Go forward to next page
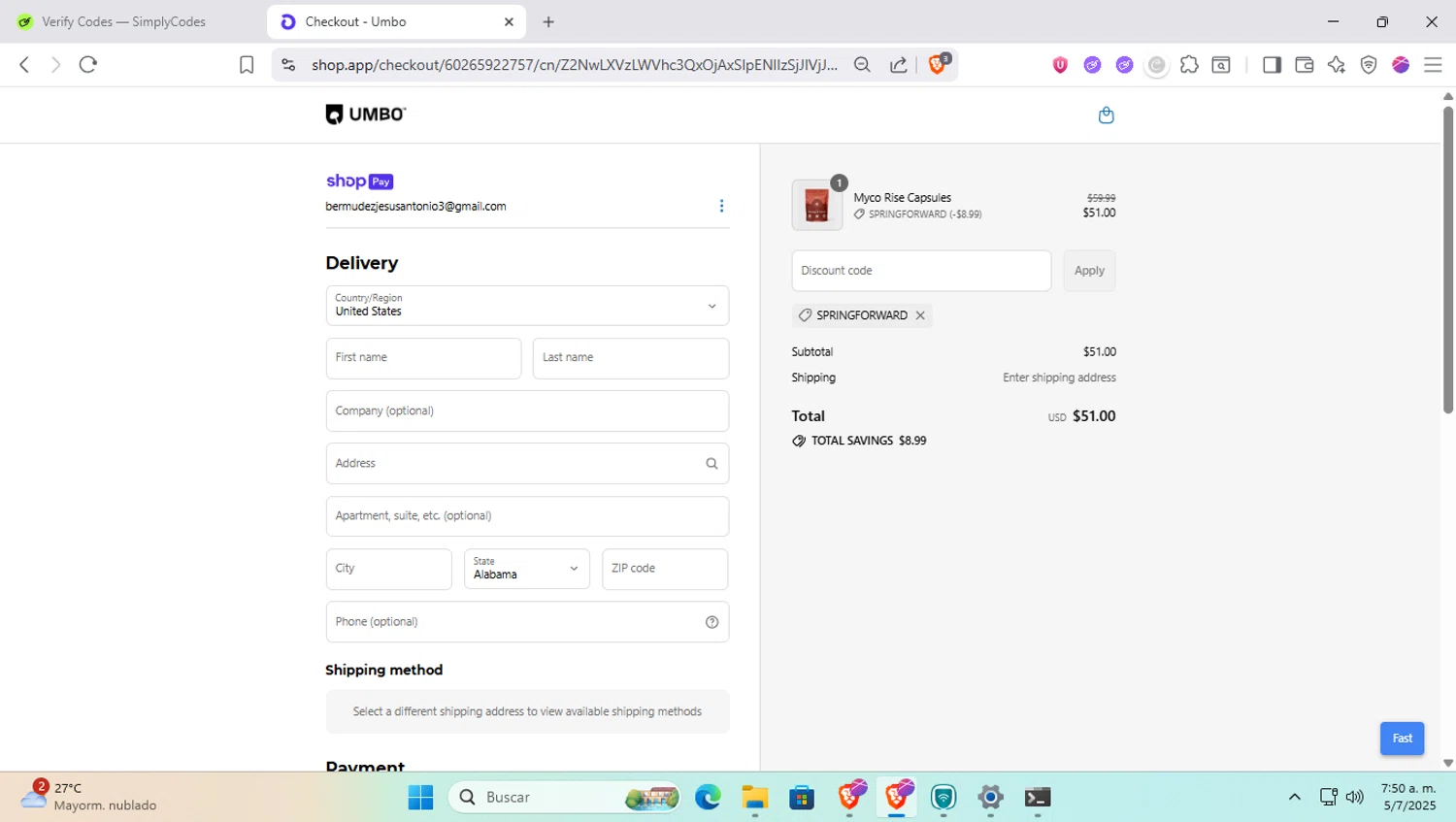The height and width of the screenshot is (822, 1456). 55,65
